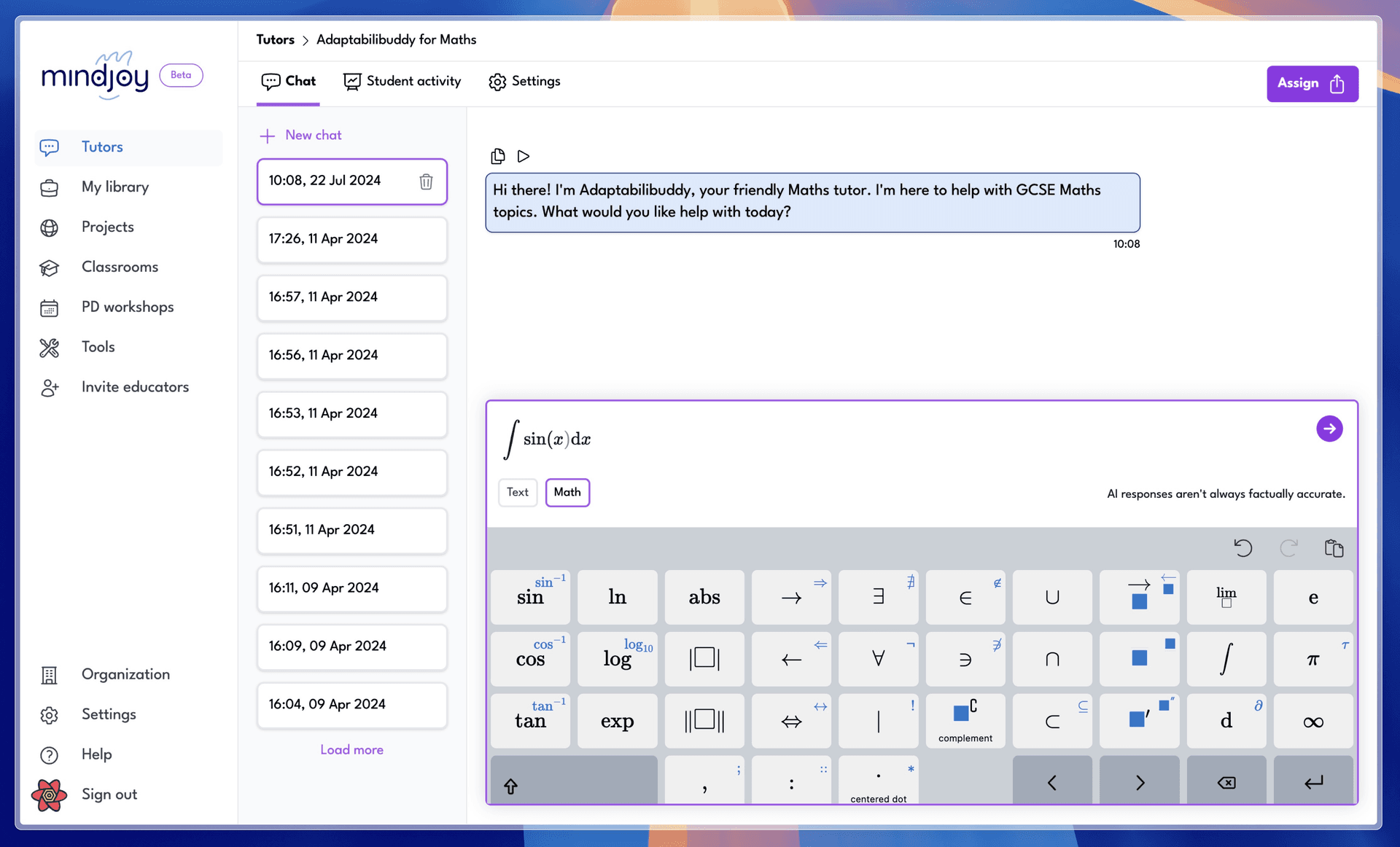The height and width of the screenshot is (847, 1400).
Task: Click the Assign button
Action: click(x=1312, y=84)
